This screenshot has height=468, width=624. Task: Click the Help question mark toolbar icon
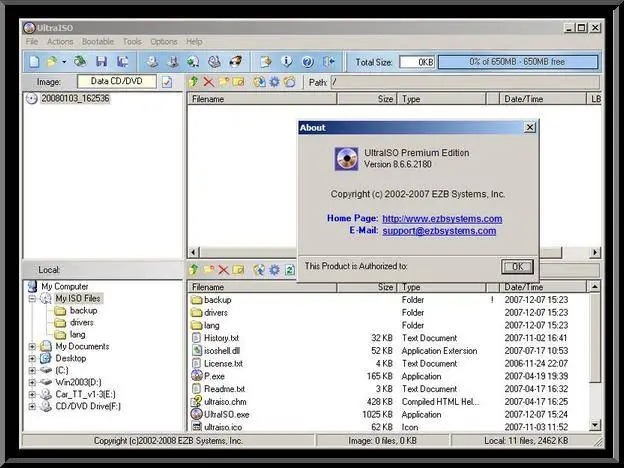(x=308, y=62)
